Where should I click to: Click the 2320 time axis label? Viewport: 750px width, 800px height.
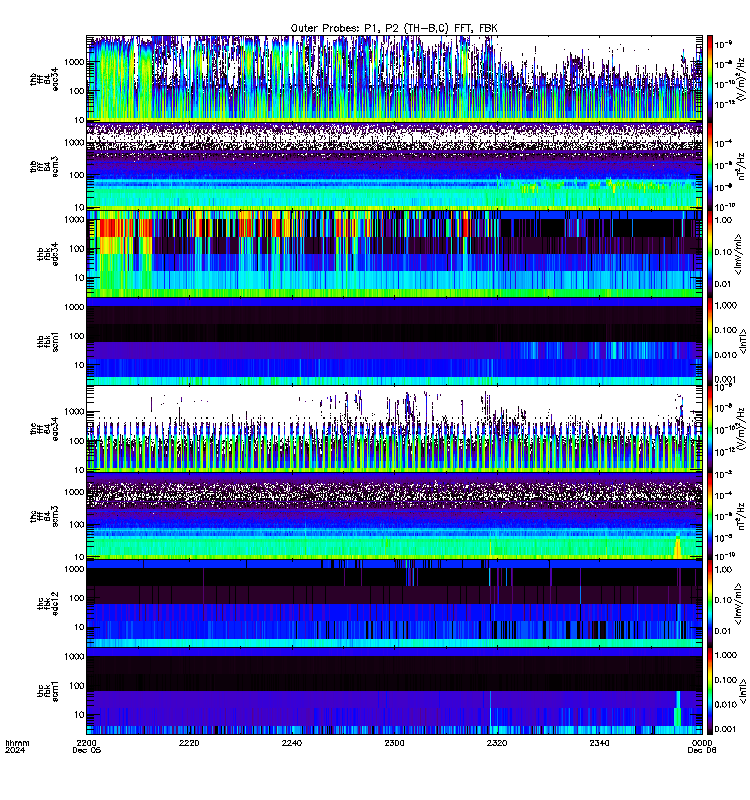(x=497, y=743)
